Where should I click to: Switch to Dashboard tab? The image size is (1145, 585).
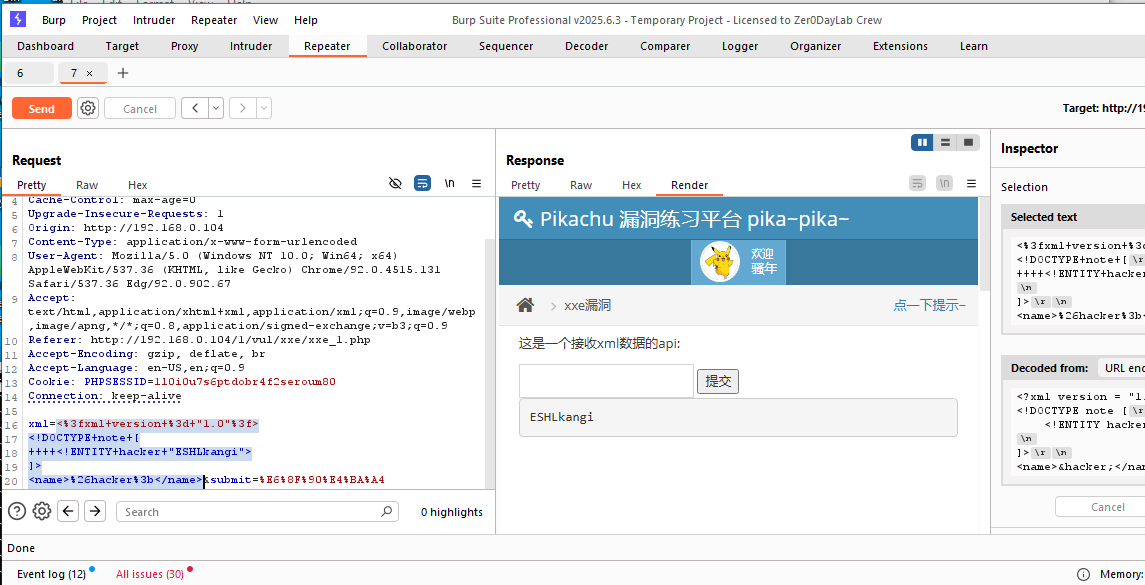(x=45, y=46)
